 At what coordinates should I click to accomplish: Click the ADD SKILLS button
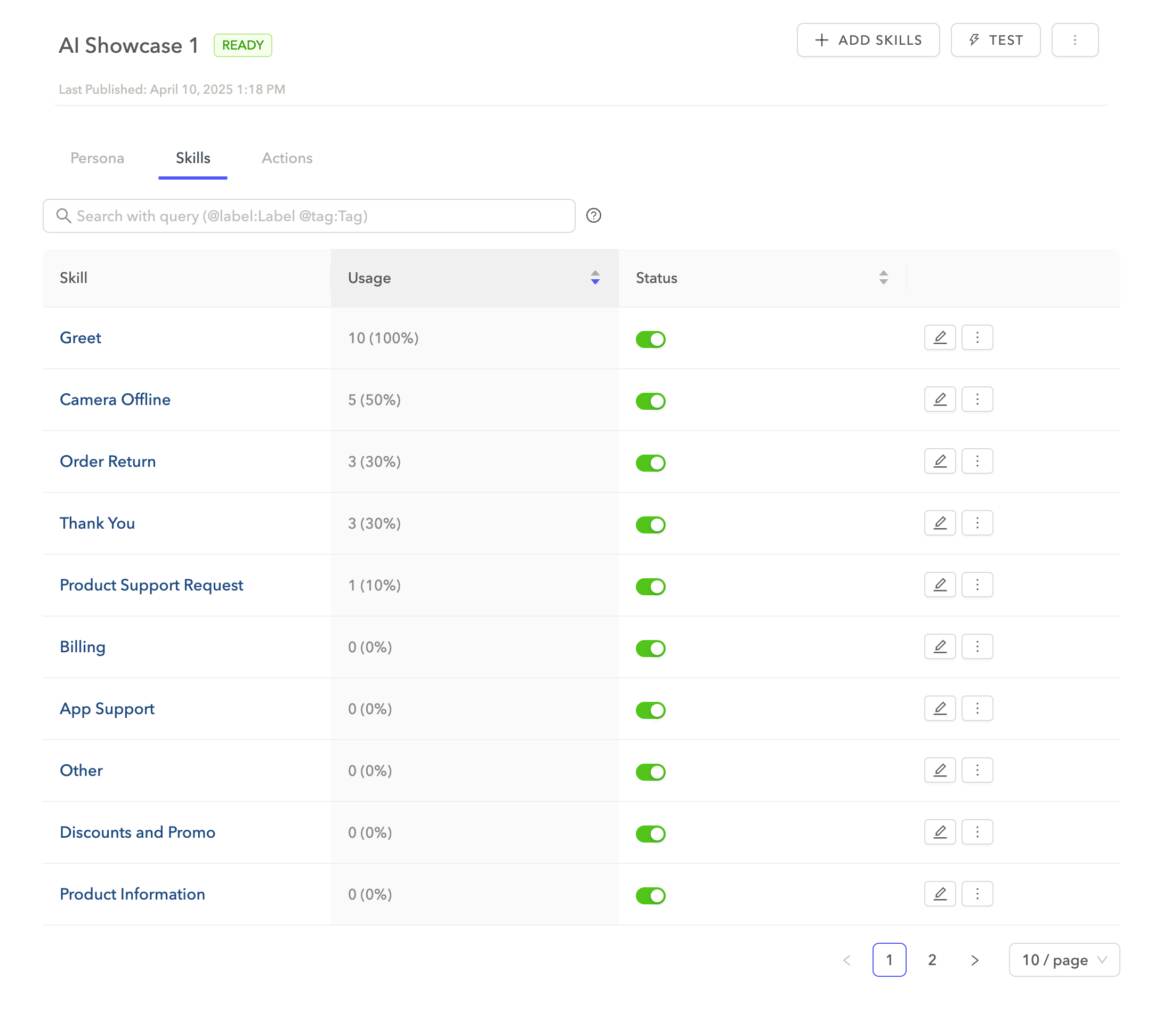point(868,40)
